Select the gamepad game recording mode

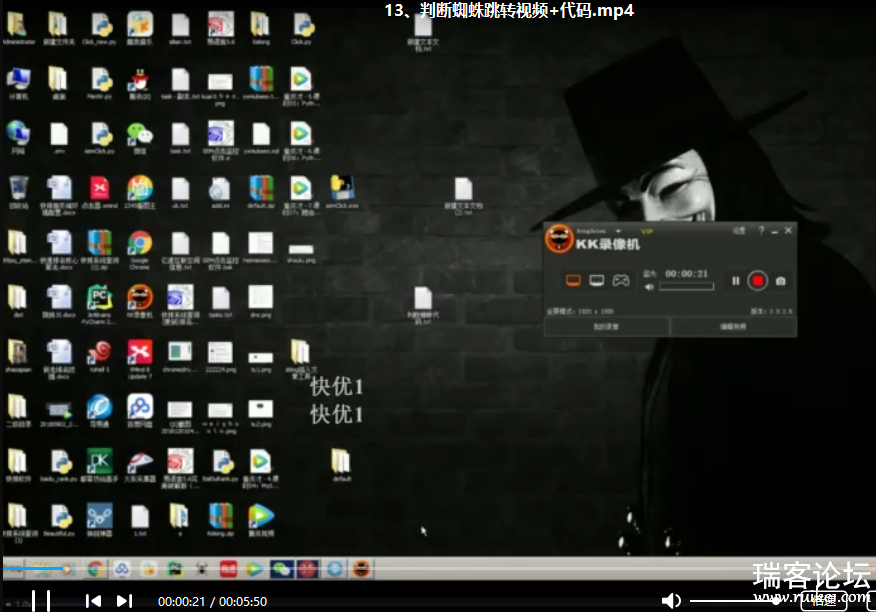point(621,280)
